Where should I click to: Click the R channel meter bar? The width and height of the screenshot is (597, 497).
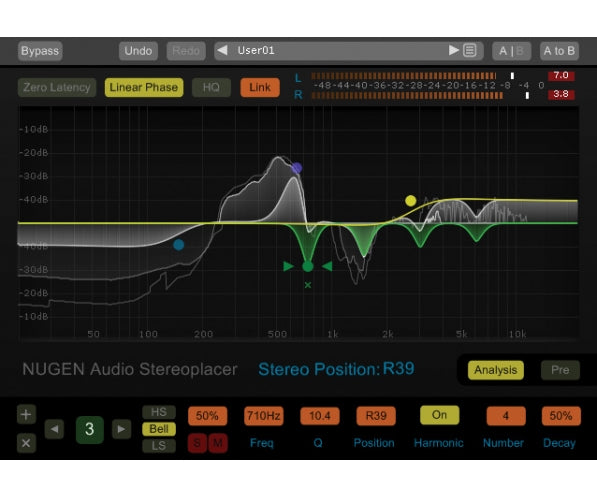point(407,95)
